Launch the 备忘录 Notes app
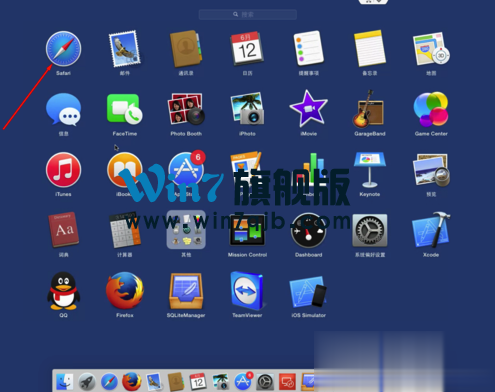 click(x=370, y=49)
